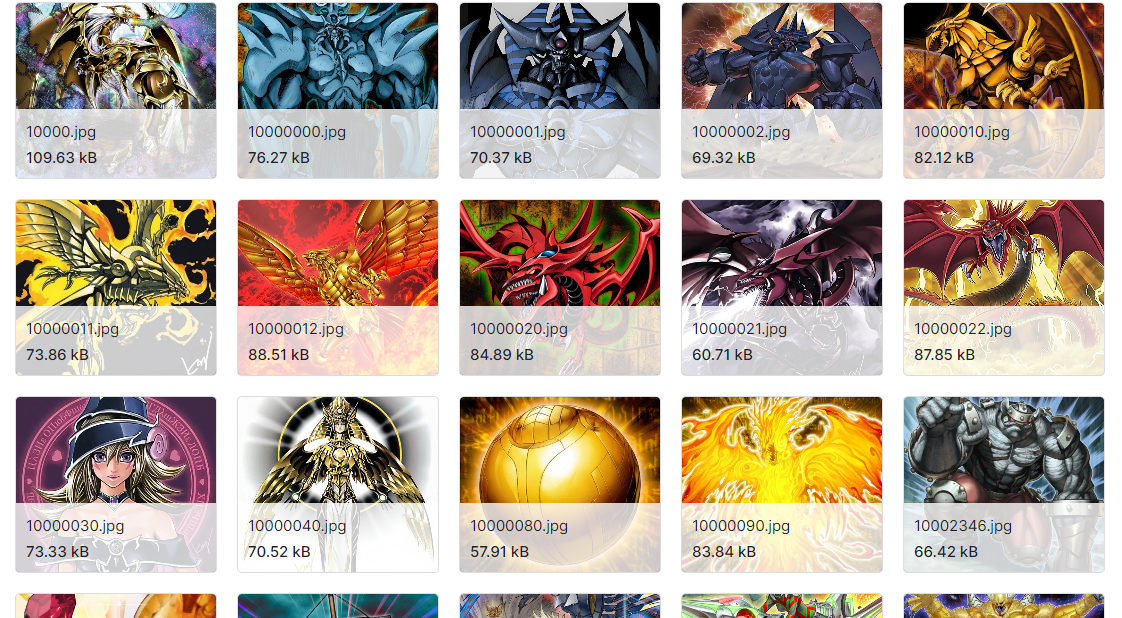
Task: Click the 10000020.jpg red dragon card
Action: (560, 288)
